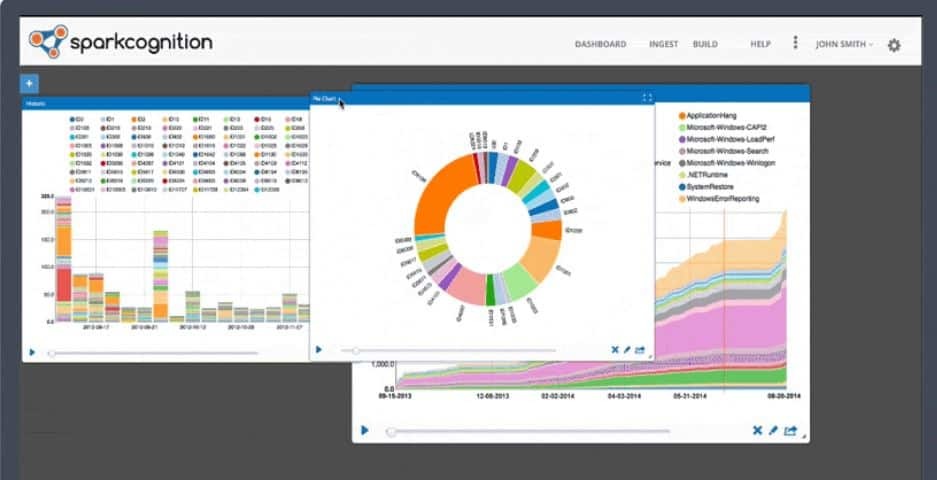Share the pie chart via export icon
The height and width of the screenshot is (480, 937).
pos(640,350)
